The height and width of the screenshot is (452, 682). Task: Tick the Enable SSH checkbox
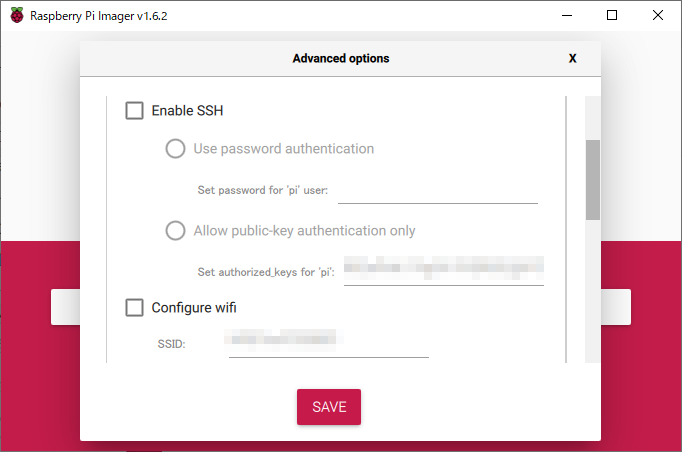135,111
